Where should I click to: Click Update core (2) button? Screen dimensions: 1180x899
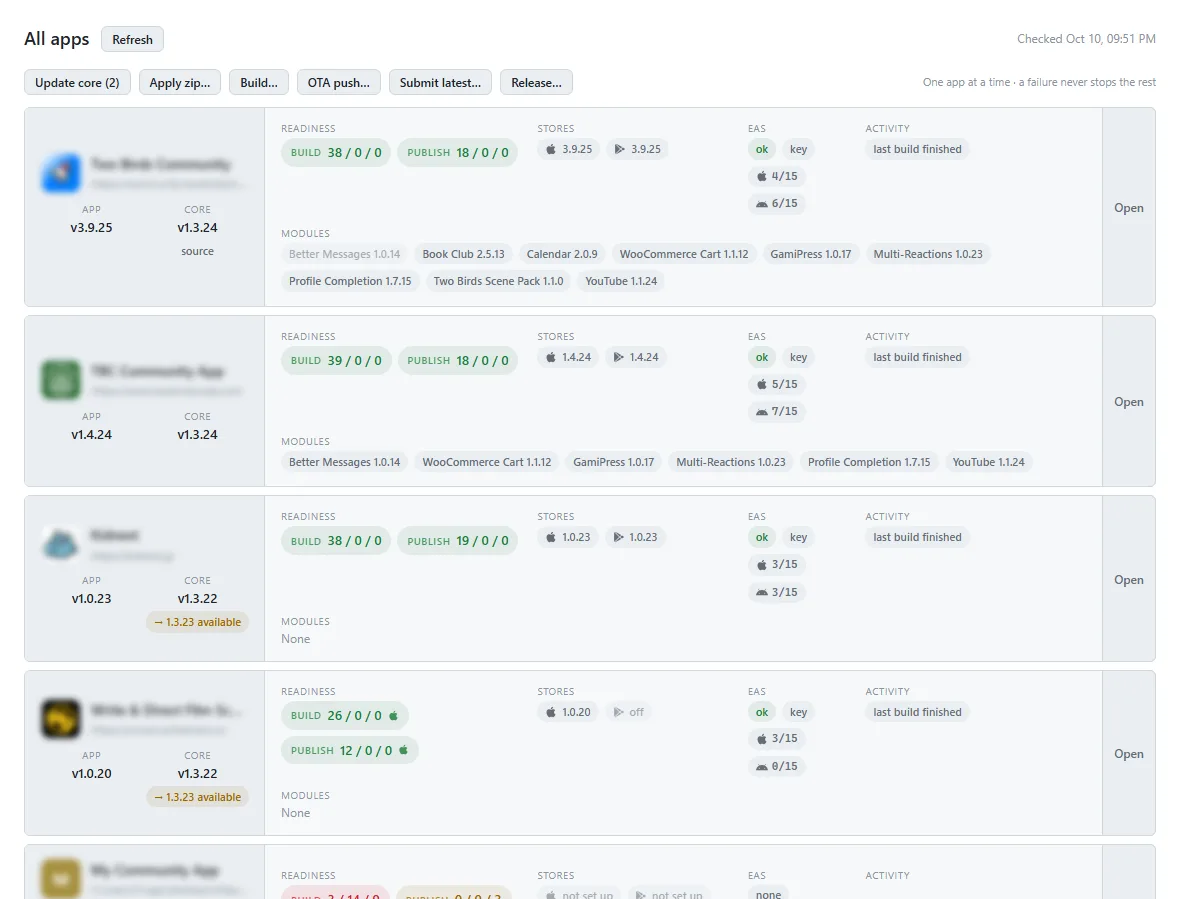tap(77, 83)
